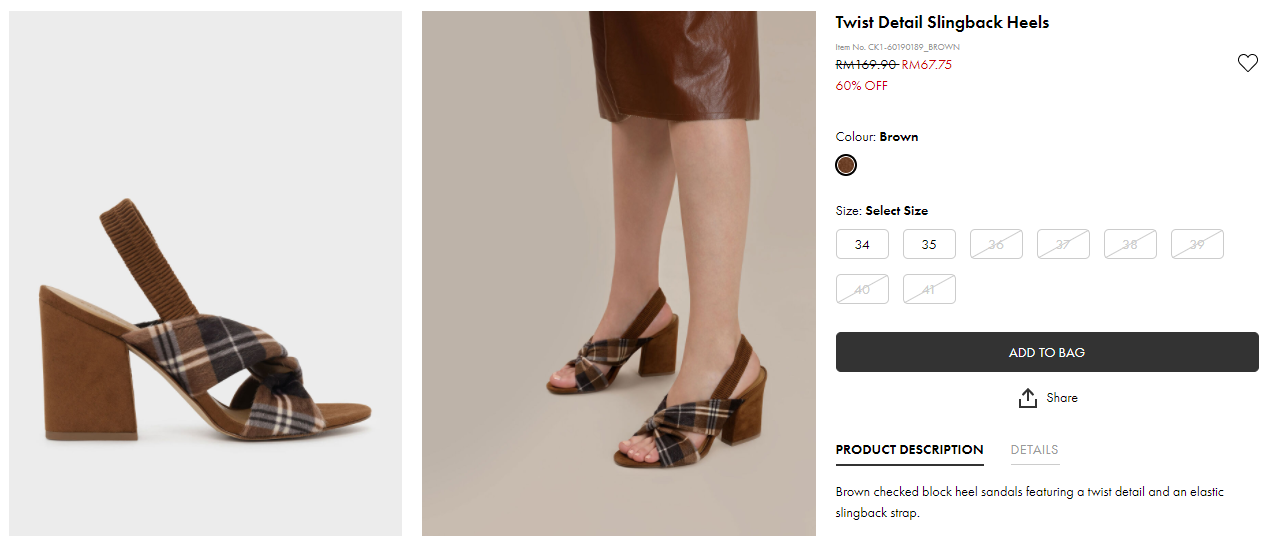Click the Twist Detail Slingback Heels title

[x=942, y=22]
